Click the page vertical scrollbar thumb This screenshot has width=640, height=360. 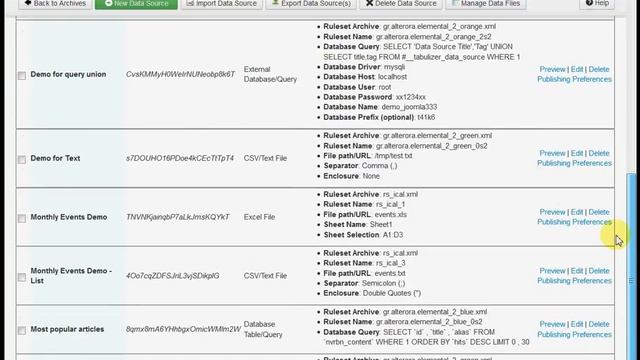(631, 267)
